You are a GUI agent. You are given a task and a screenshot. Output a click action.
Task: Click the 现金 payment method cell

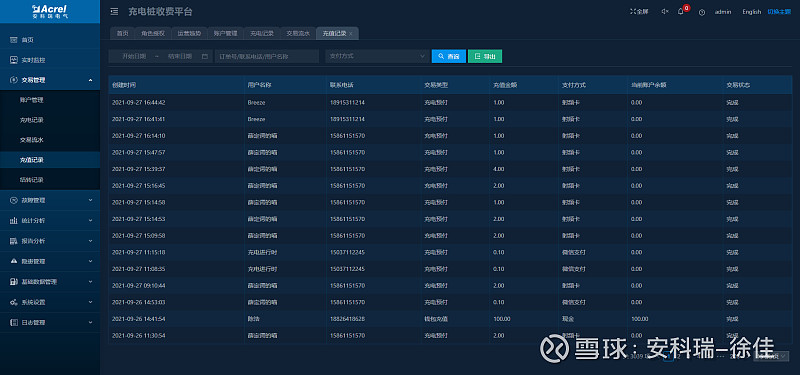click(568, 319)
